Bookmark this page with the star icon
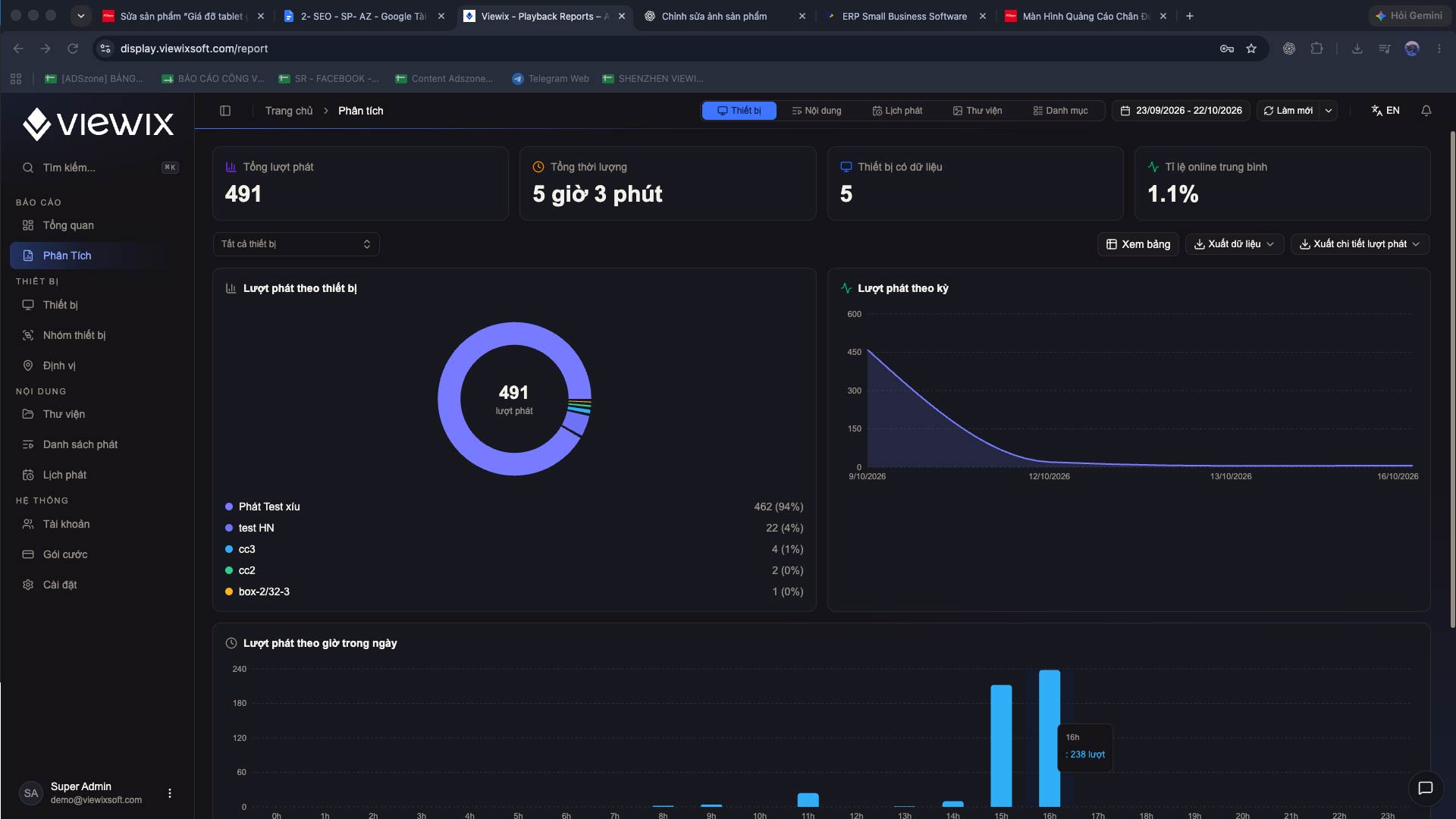 pos(1251,49)
